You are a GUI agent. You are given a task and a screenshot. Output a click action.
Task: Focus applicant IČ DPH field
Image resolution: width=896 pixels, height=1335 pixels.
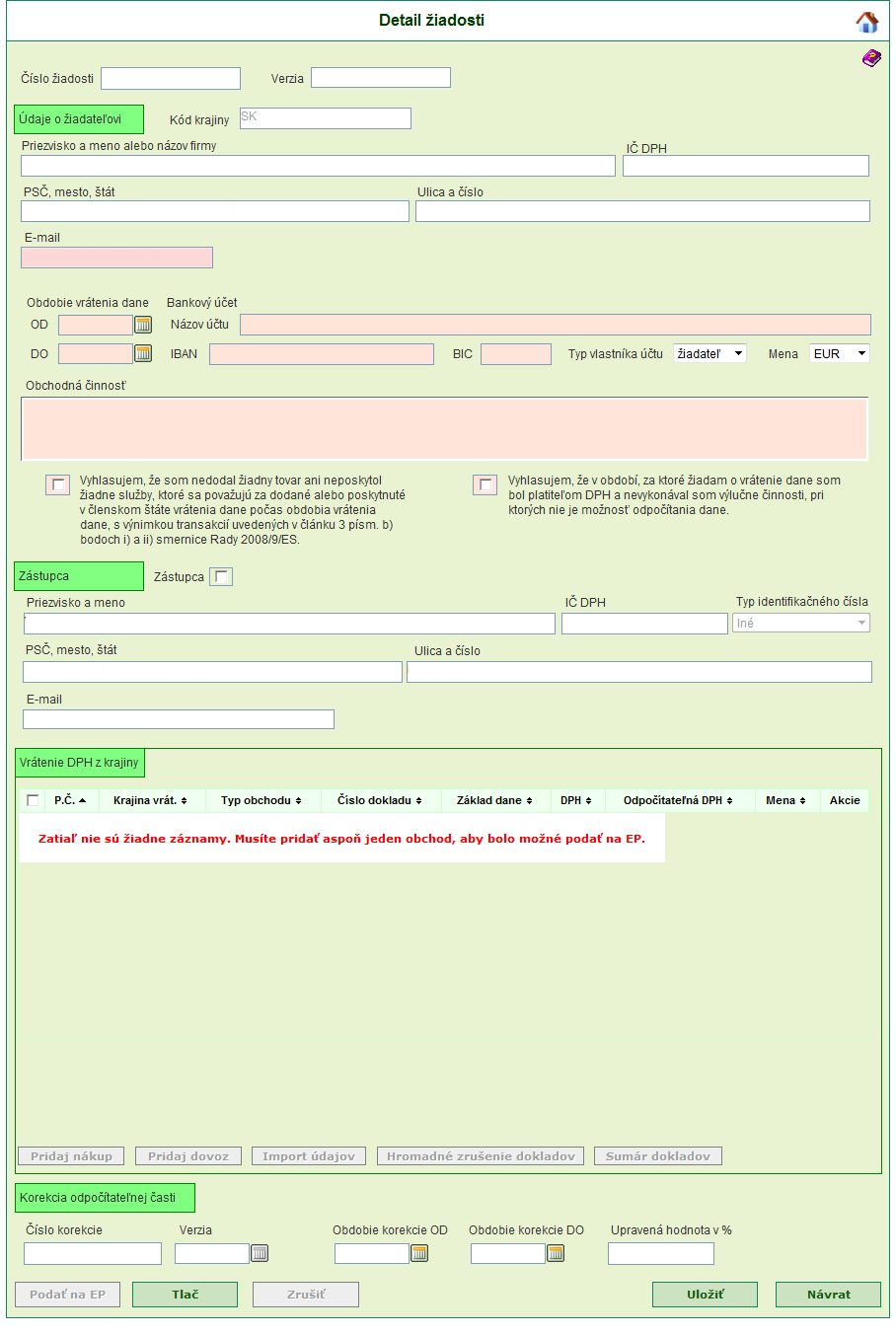746,166
